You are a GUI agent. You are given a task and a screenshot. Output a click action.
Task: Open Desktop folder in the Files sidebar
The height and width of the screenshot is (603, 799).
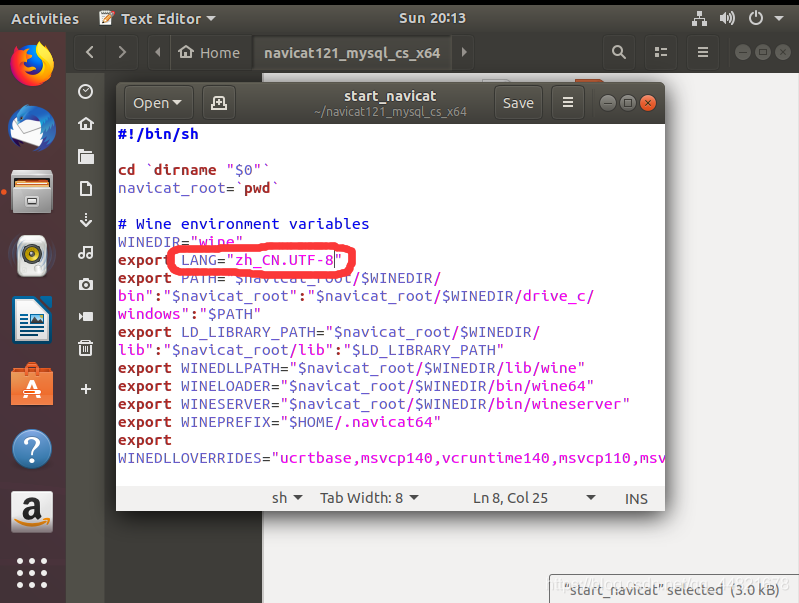[x=86, y=156]
